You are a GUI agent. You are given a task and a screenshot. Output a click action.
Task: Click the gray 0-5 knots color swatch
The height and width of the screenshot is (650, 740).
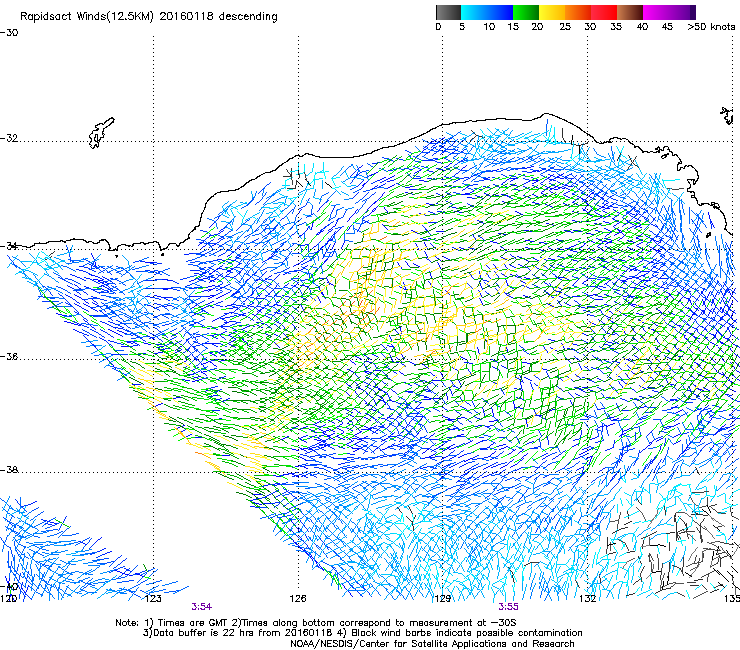tap(448, 12)
